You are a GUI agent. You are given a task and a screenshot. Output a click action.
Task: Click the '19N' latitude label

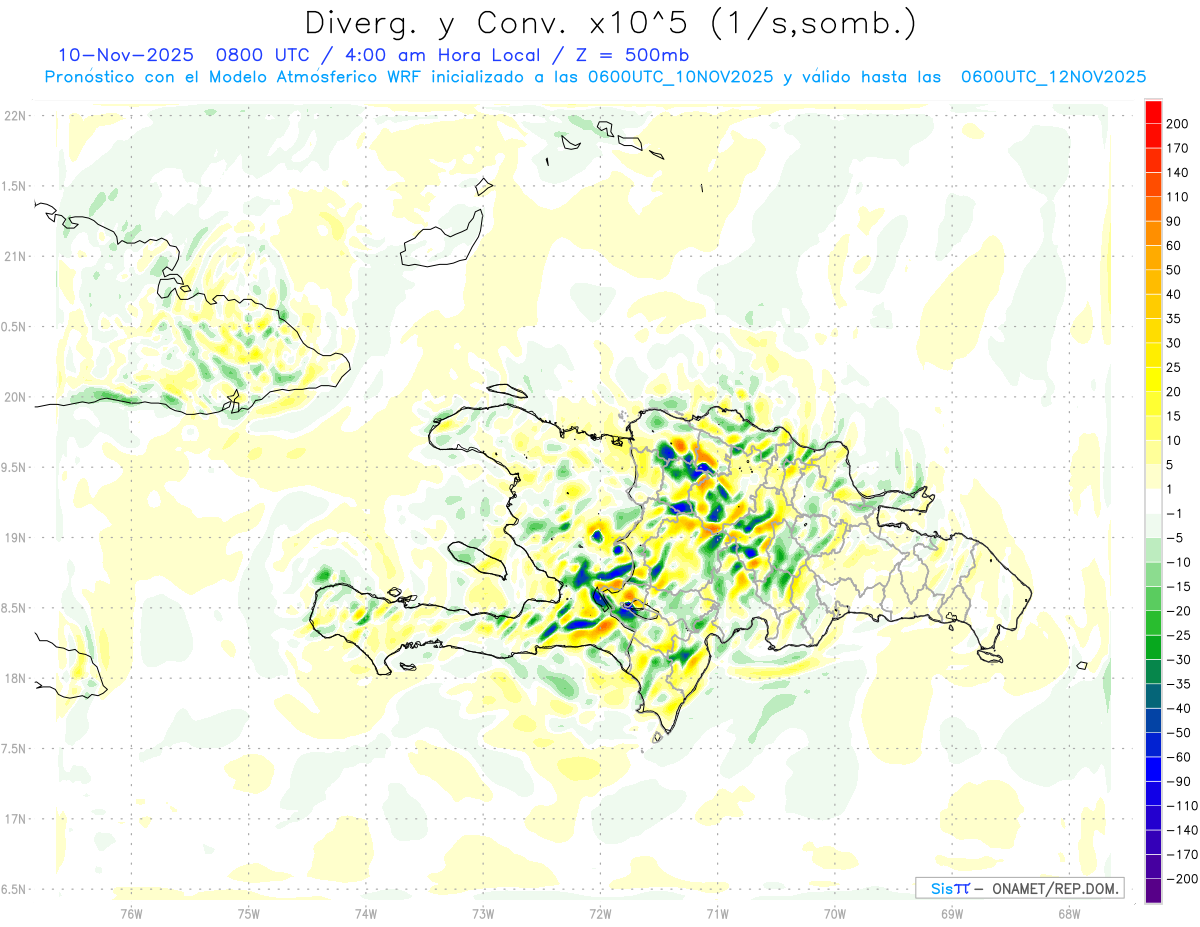coord(14,537)
